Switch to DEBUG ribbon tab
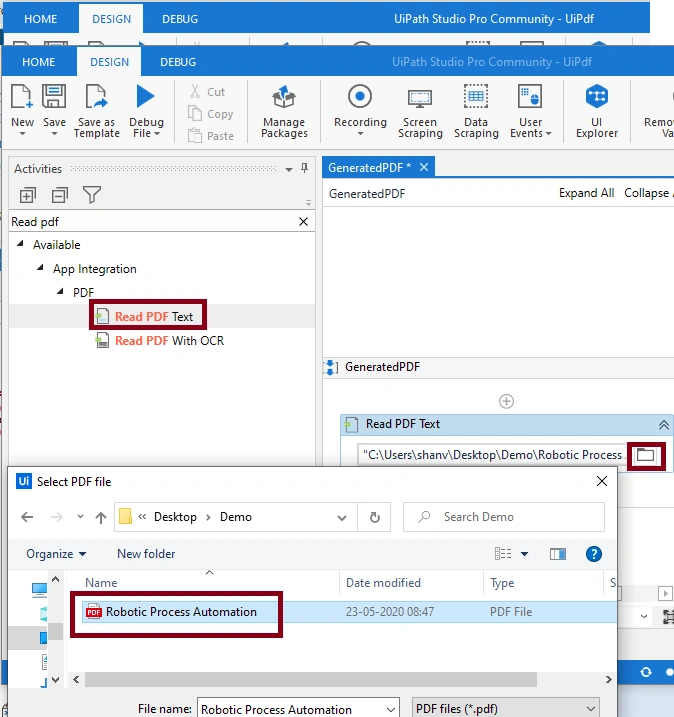 [178, 62]
